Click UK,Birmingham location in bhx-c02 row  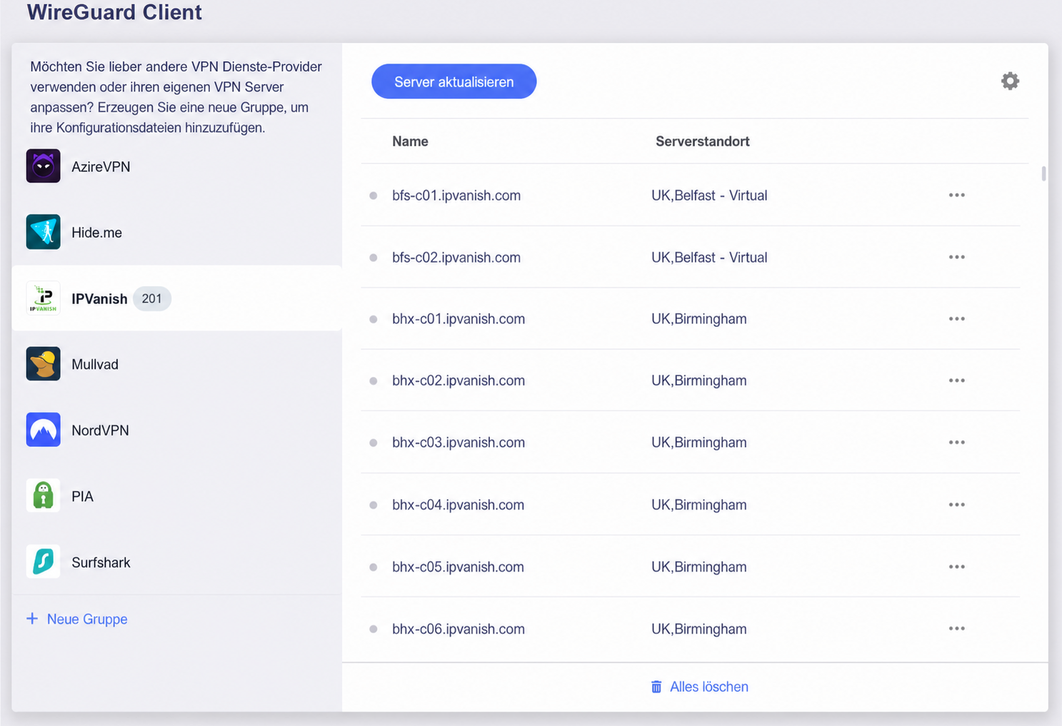[x=699, y=381]
